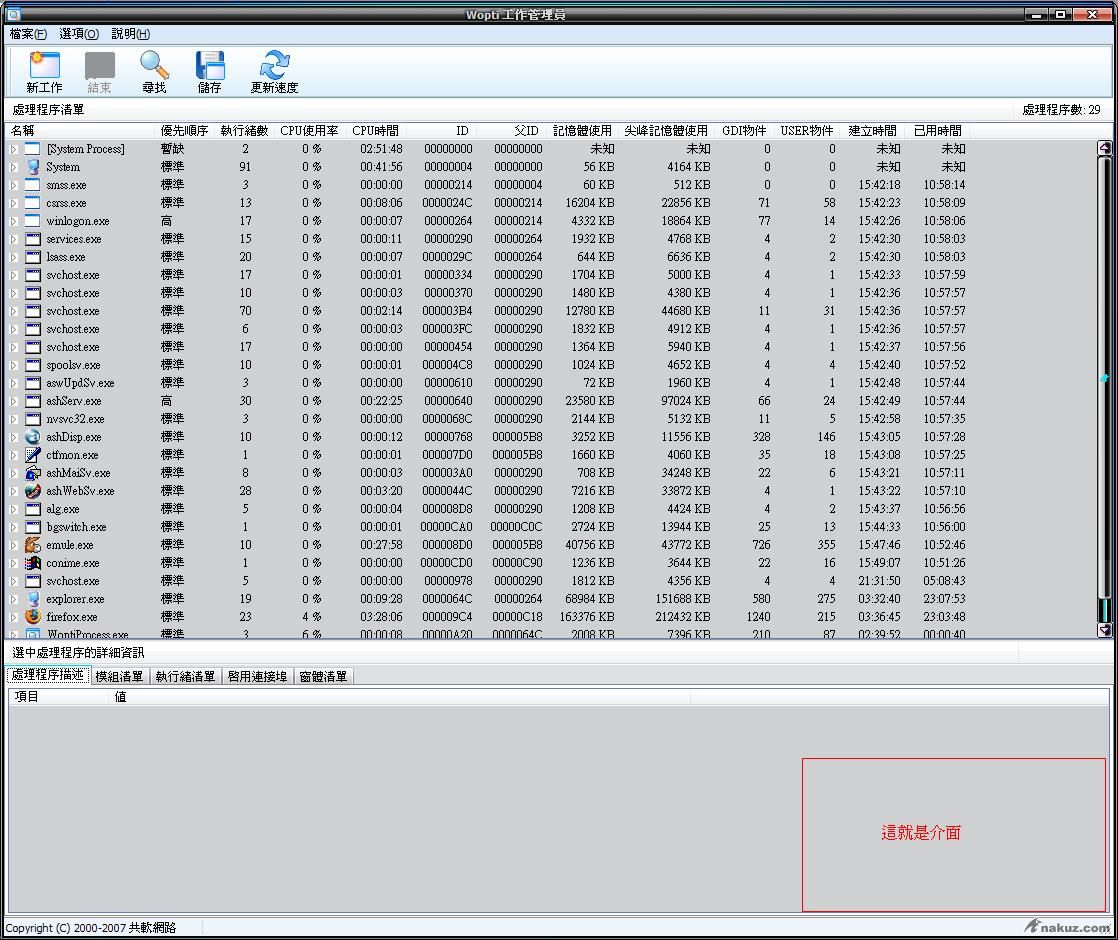Expand the emule.exe tree node

click(14, 545)
